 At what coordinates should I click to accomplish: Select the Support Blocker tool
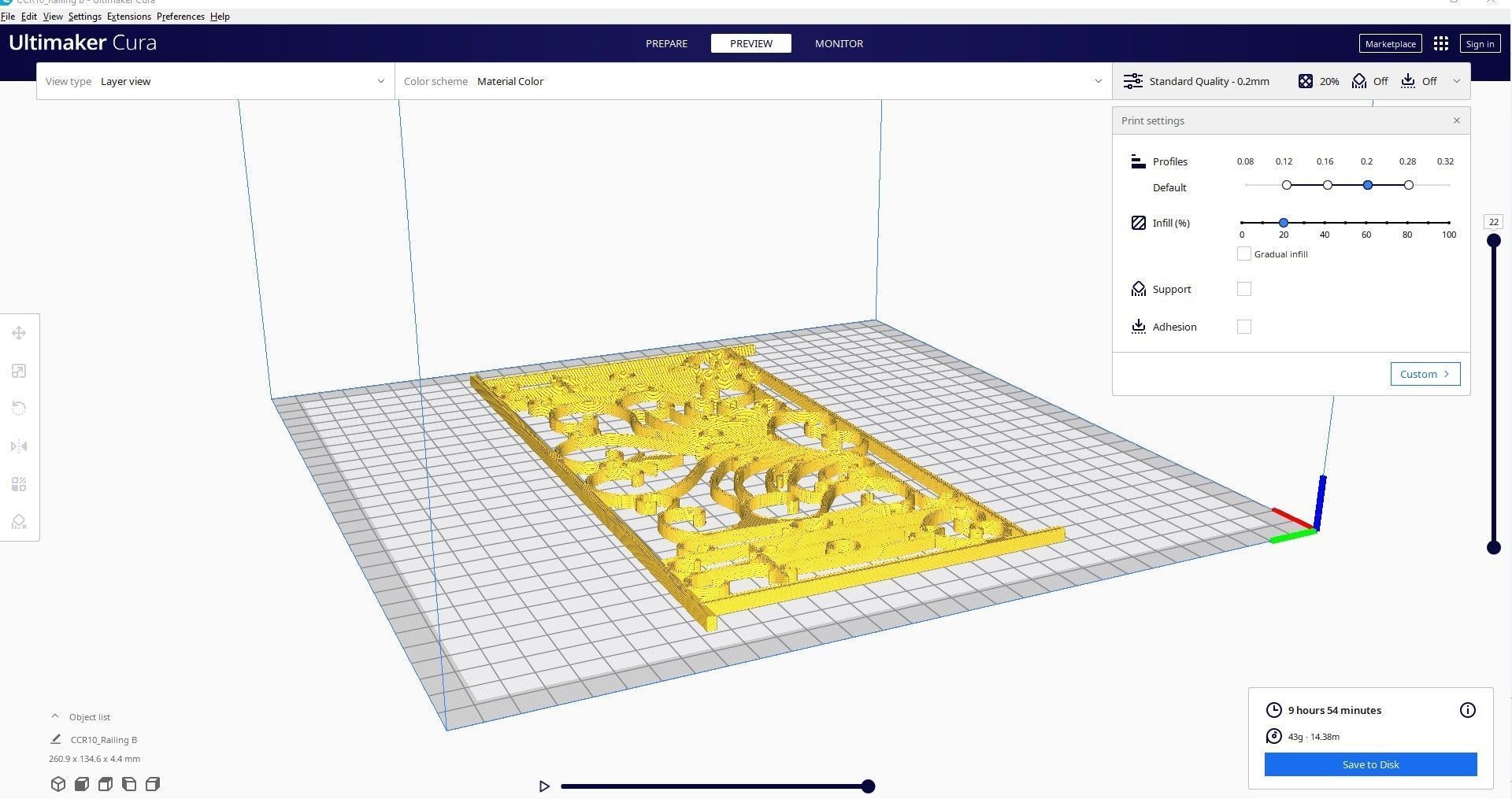[x=19, y=522]
